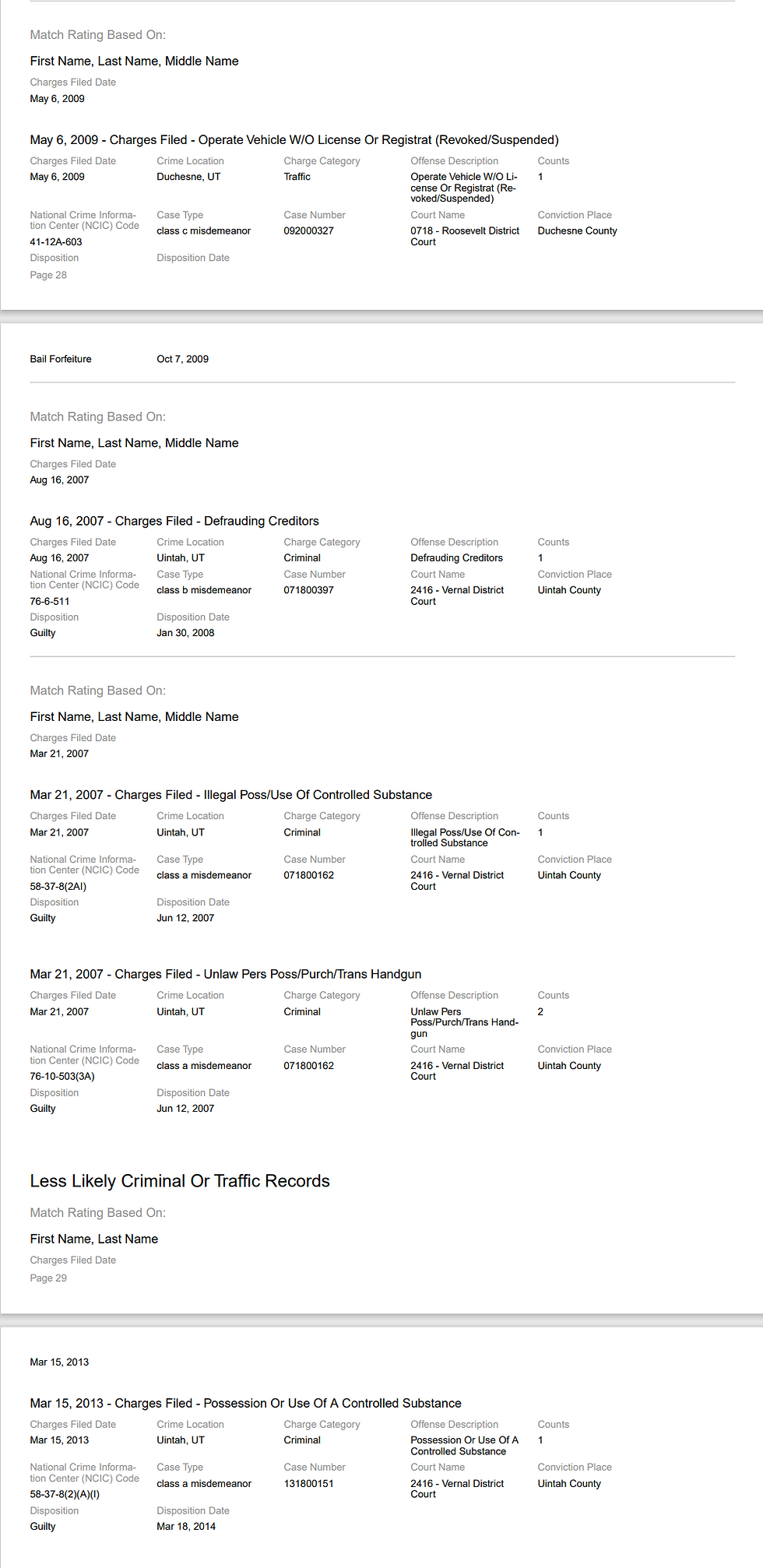The image size is (763, 1568).
Task: Select the Oct 7, 2009 disposition date
Action: (x=182, y=359)
